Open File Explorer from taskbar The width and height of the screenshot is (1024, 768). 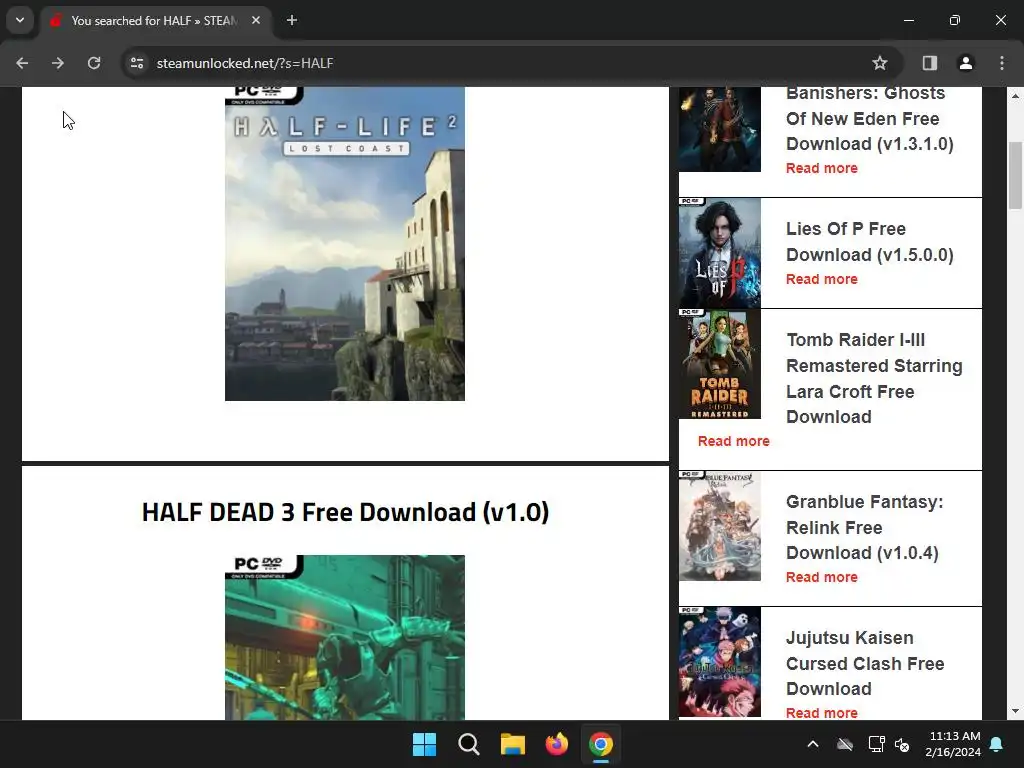click(x=513, y=744)
